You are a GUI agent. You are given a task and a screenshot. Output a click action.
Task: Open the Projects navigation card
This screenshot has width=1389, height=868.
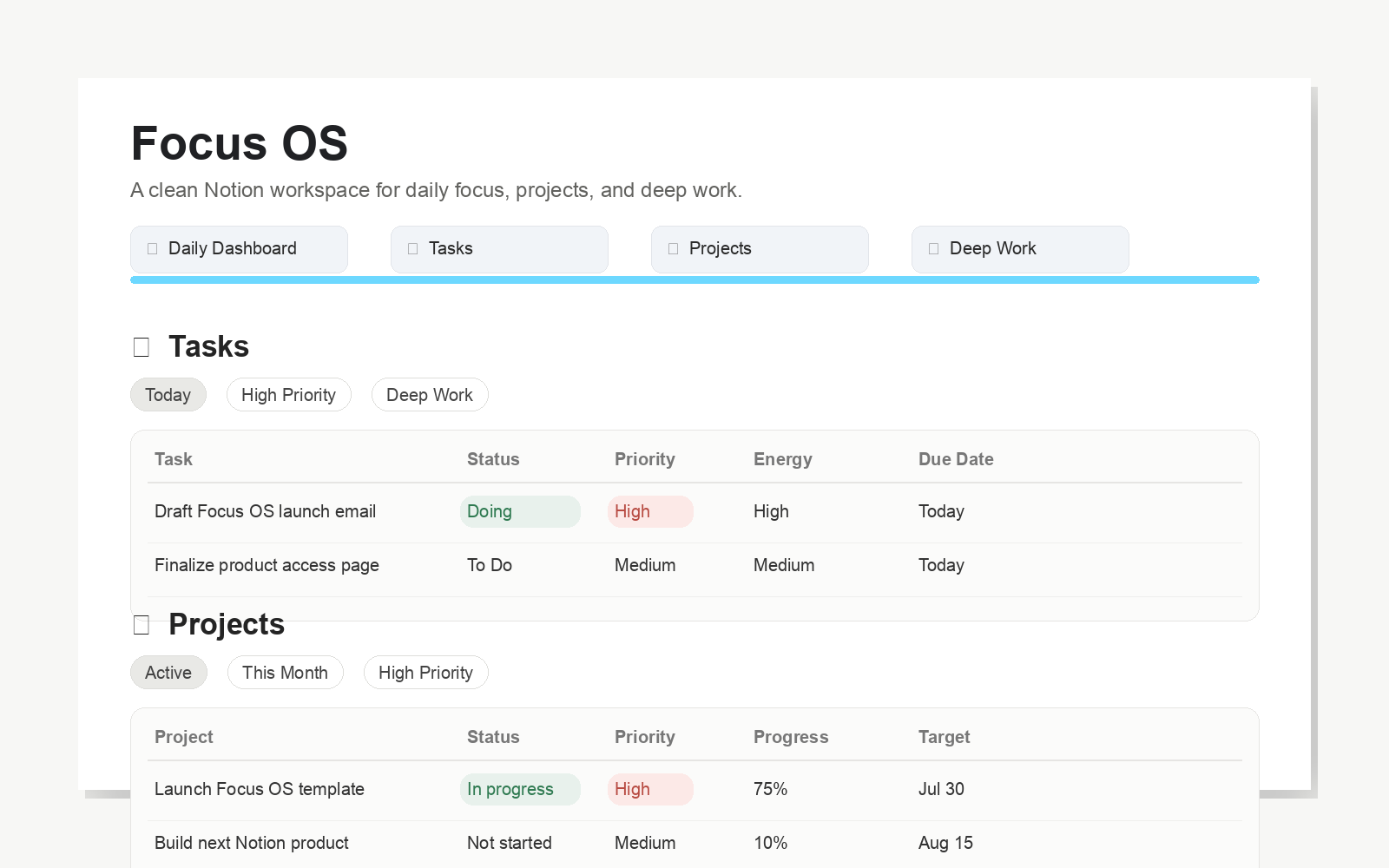(x=760, y=249)
